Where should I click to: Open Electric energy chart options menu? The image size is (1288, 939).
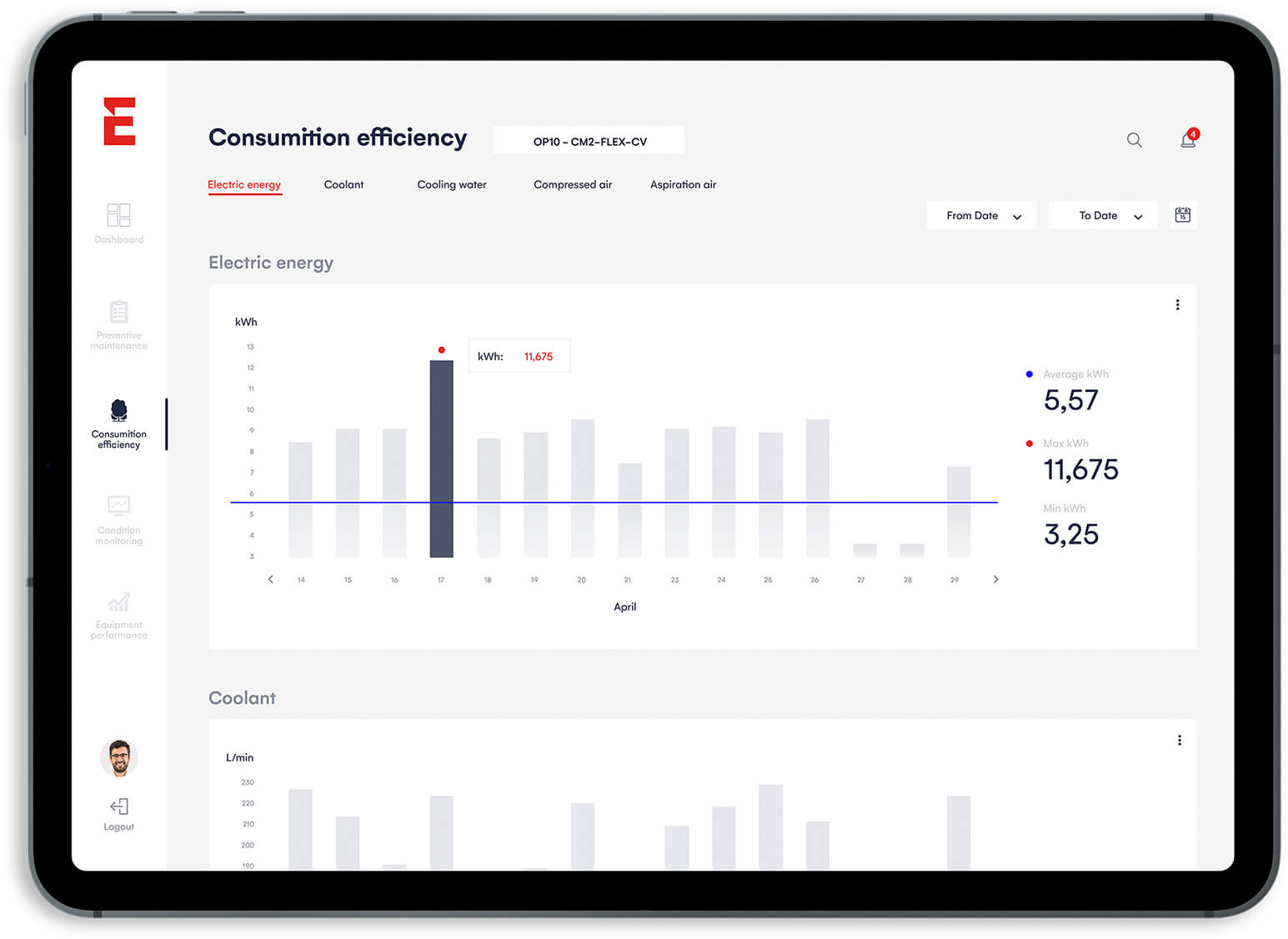[1177, 305]
